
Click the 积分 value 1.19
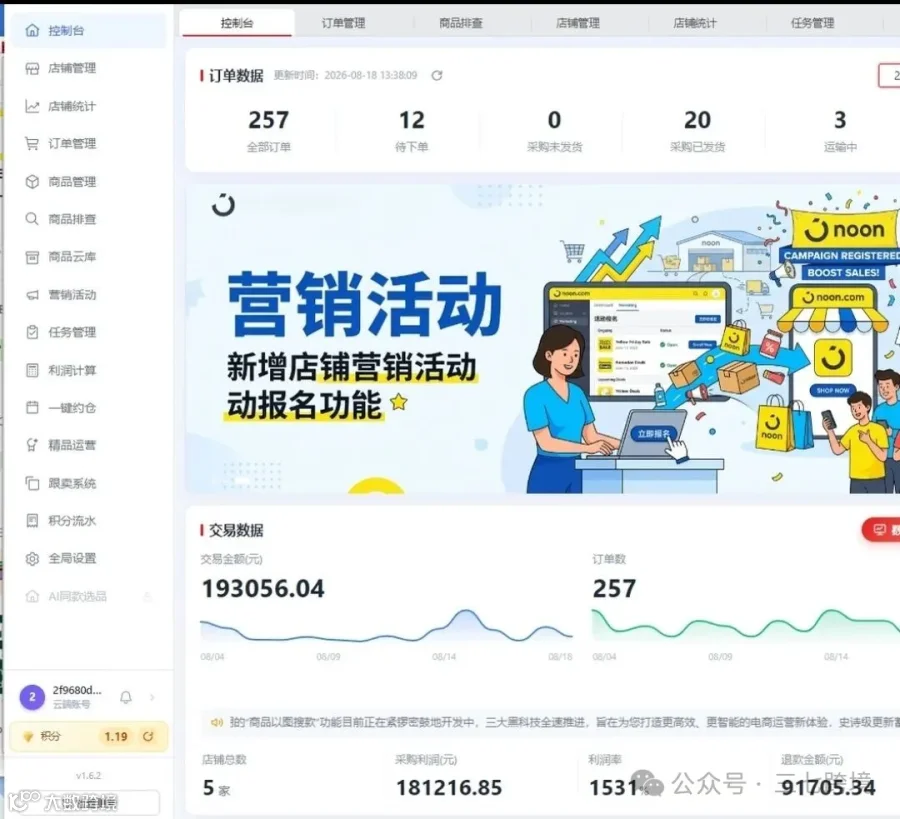pyautogui.click(x=115, y=736)
